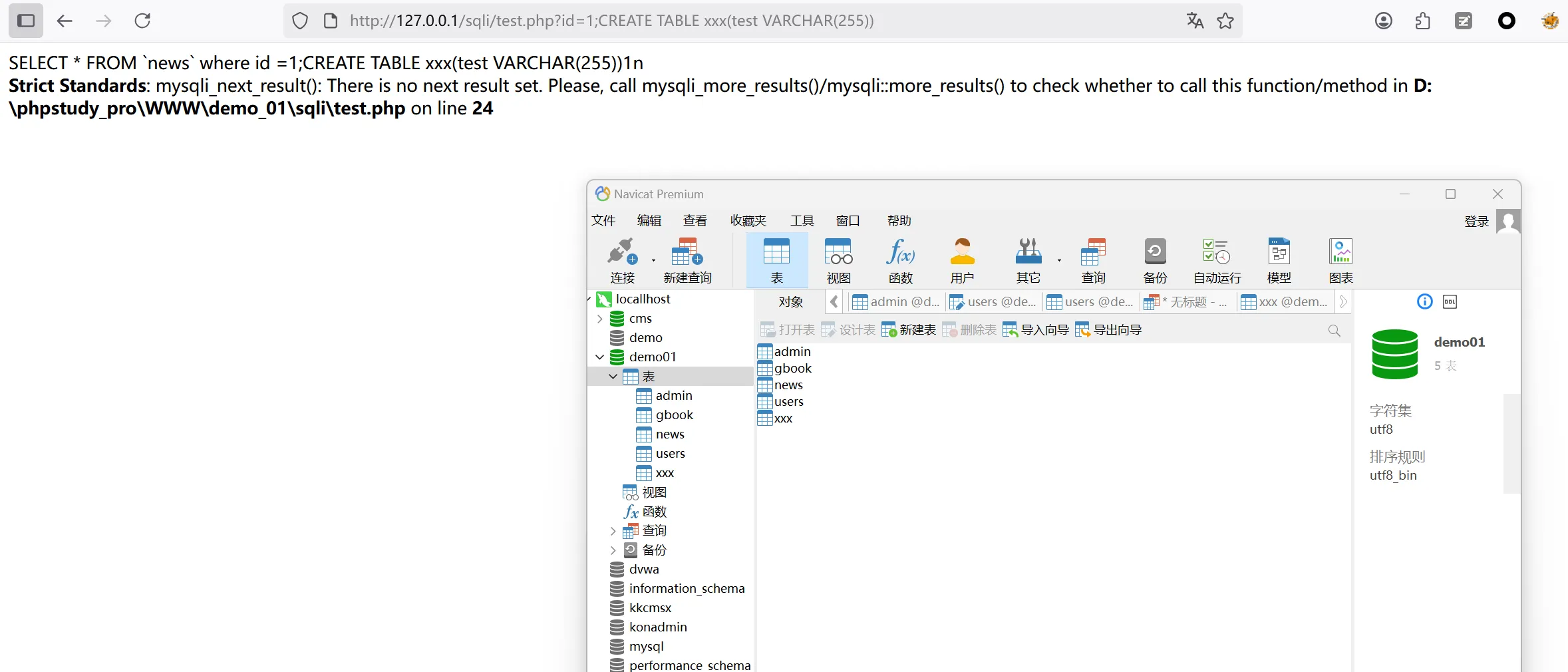1568x672 pixels.
Task: Bookmark page with the star icon
Action: pos(1225,21)
